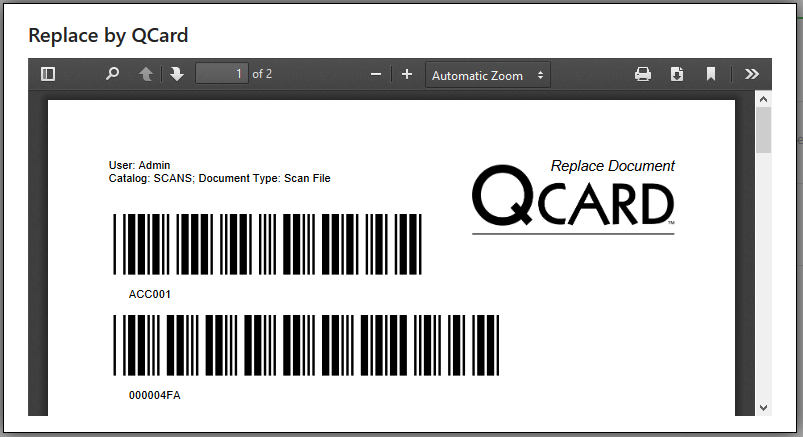This screenshot has height=437, width=803.
Task: Click the "Catalog: SCANS; Document Type: Scan File" line
Action: click(219, 178)
